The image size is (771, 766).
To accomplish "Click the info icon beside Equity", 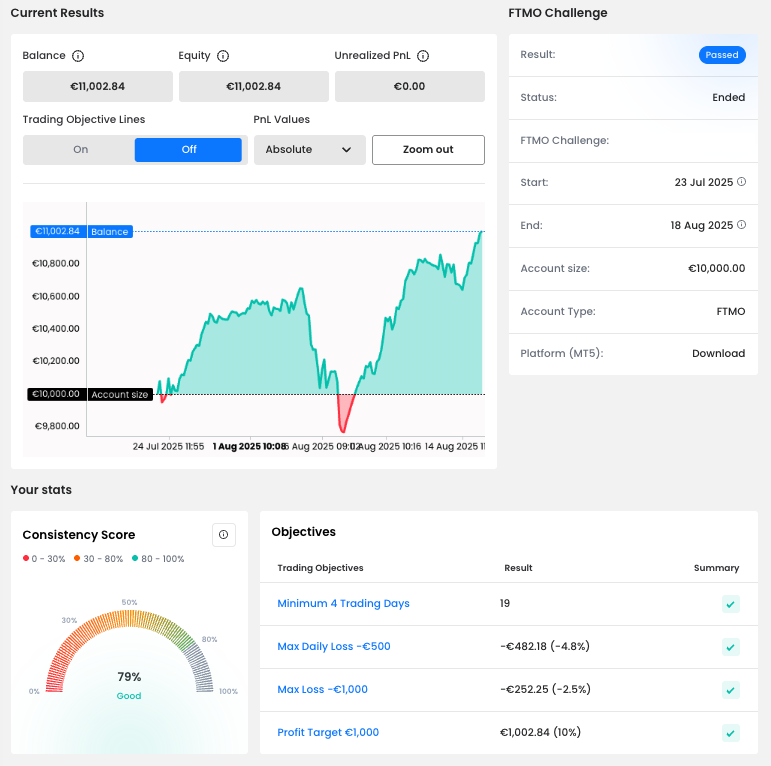I will coord(223,56).
